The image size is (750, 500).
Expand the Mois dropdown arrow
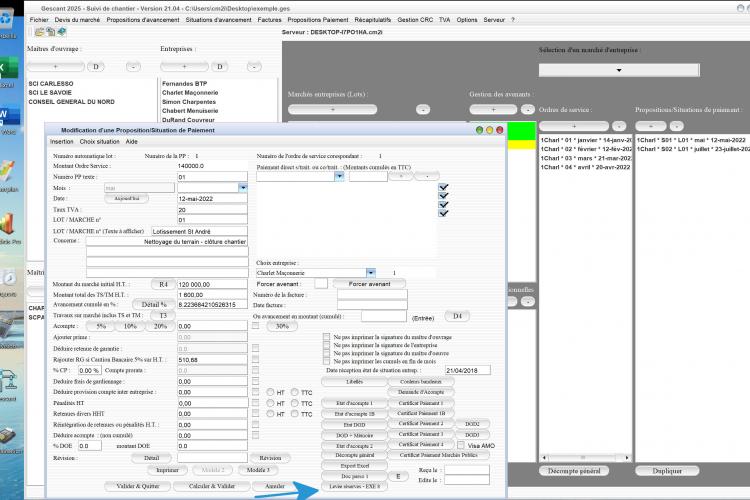click(x=243, y=188)
